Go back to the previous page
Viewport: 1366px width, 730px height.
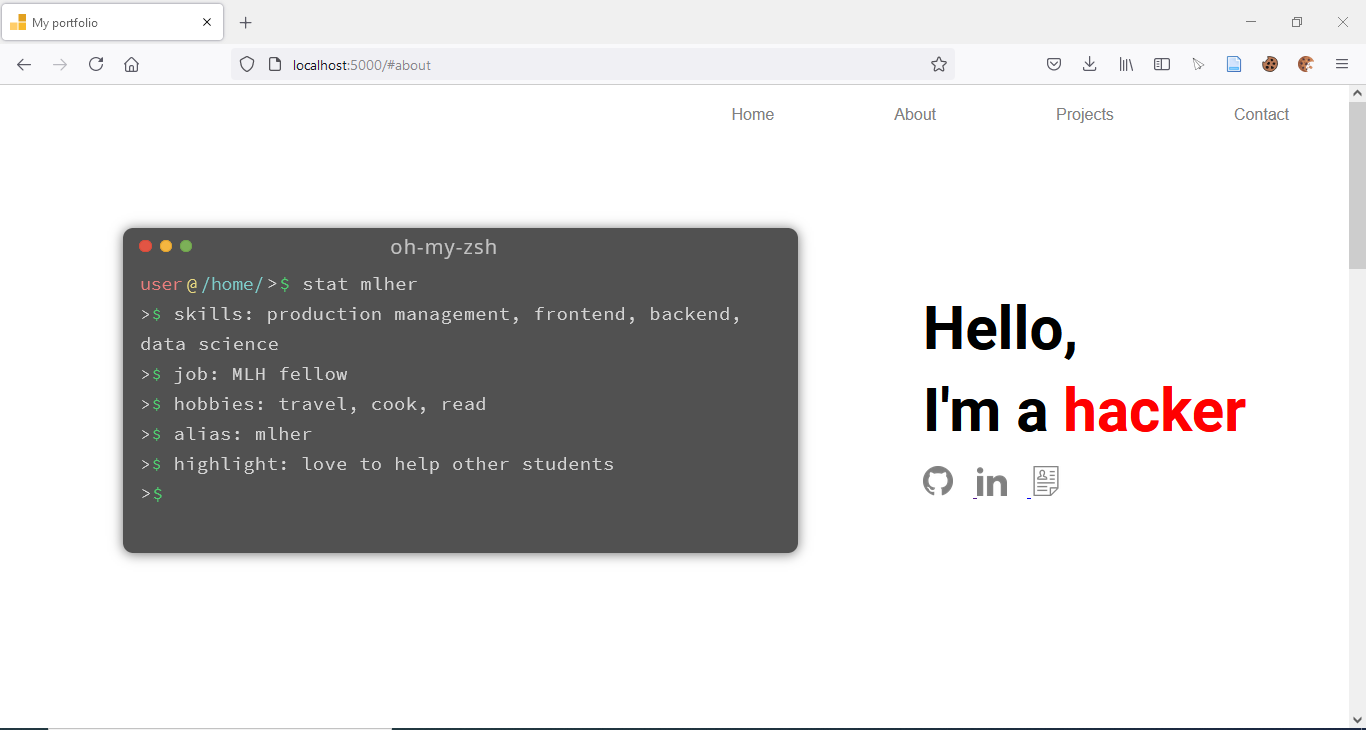[x=24, y=64]
